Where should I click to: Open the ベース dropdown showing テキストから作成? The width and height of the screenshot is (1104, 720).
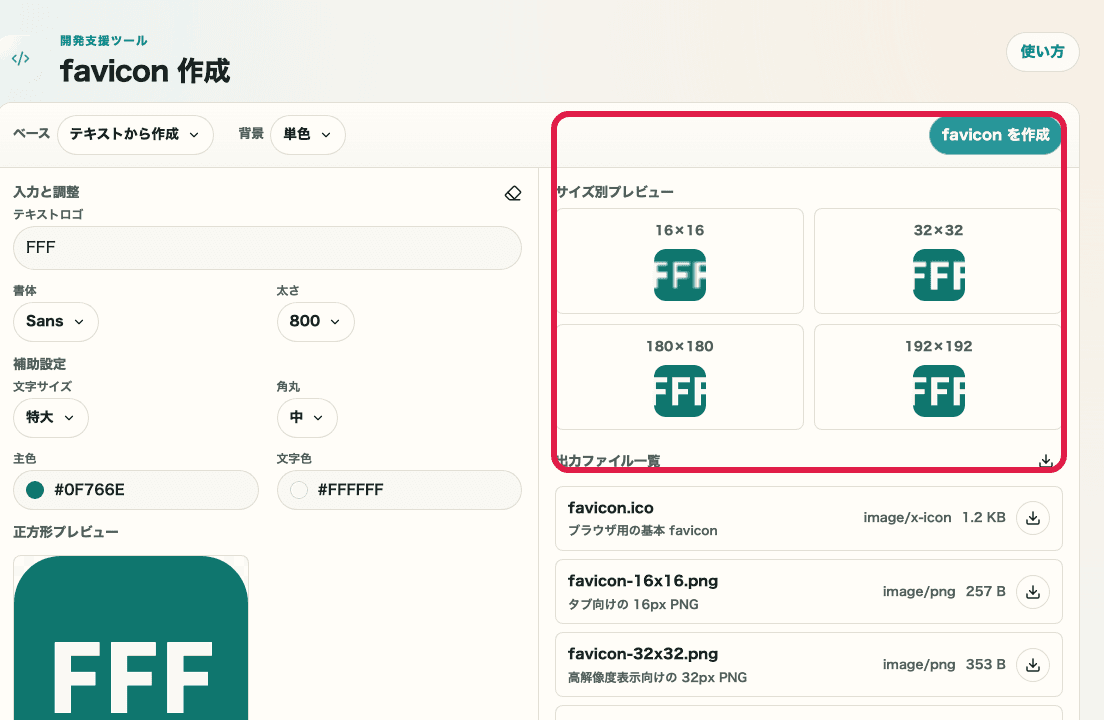pyautogui.click(x=135, y=135)
